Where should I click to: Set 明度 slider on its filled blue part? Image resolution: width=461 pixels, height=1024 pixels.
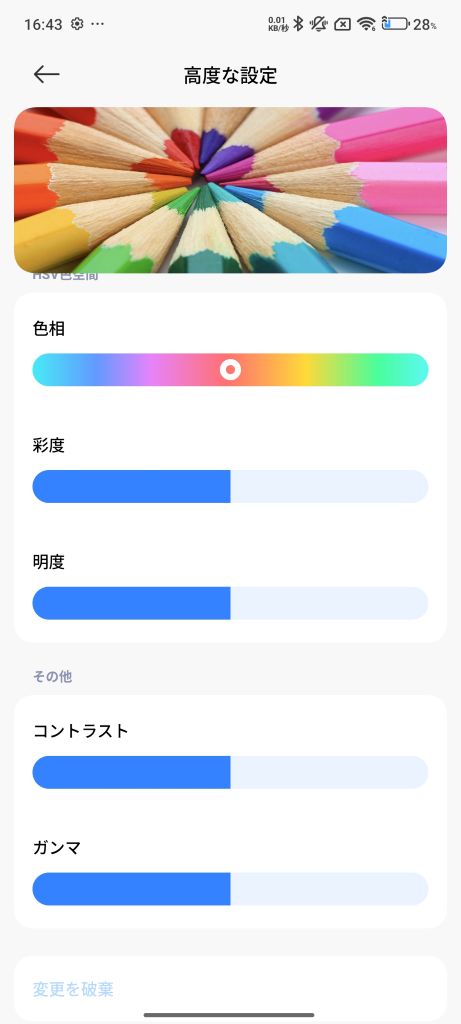pyautogui.click(x=131, y=603)
